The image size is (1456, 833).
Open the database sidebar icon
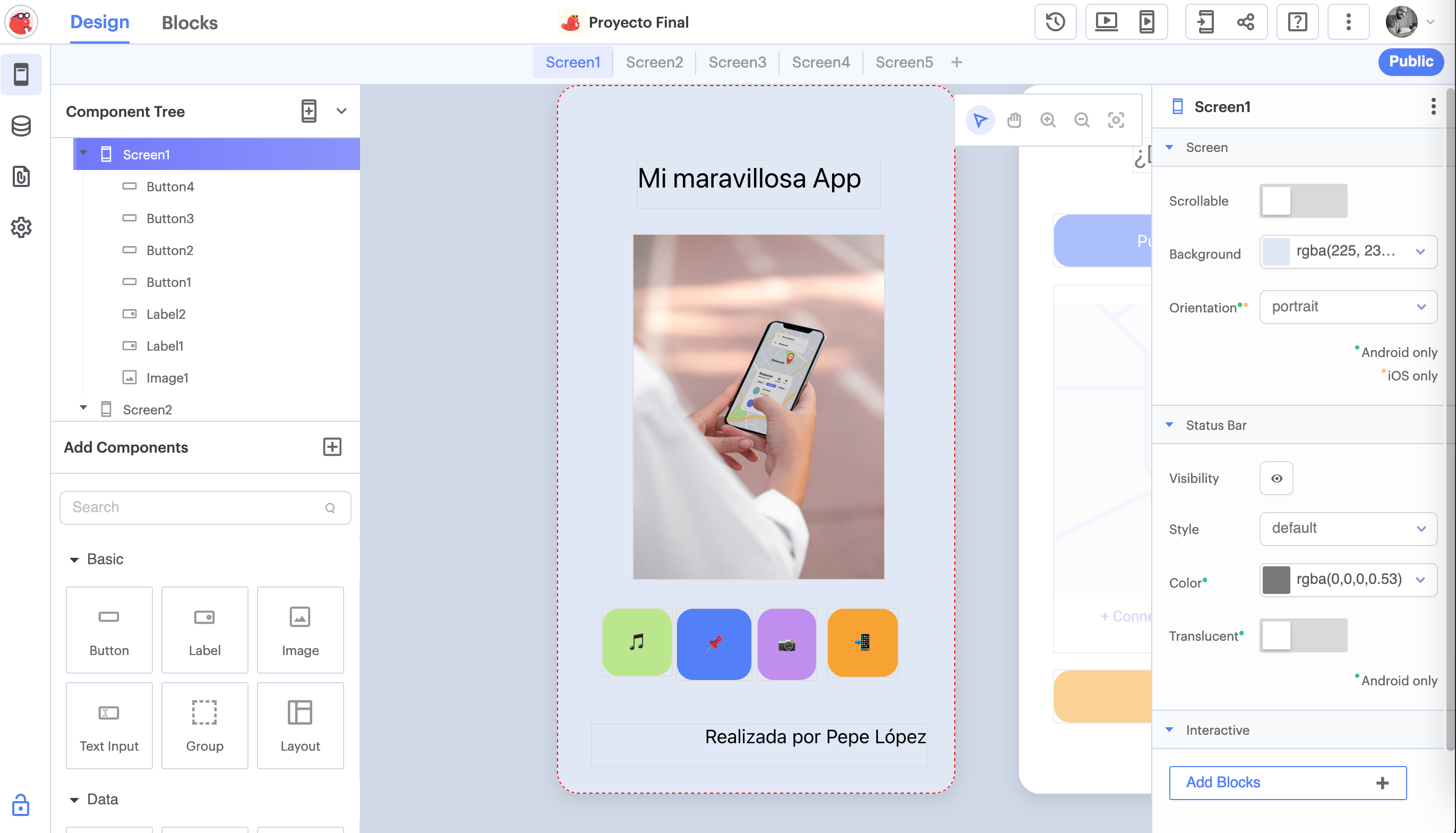click(x=21, y=126)
